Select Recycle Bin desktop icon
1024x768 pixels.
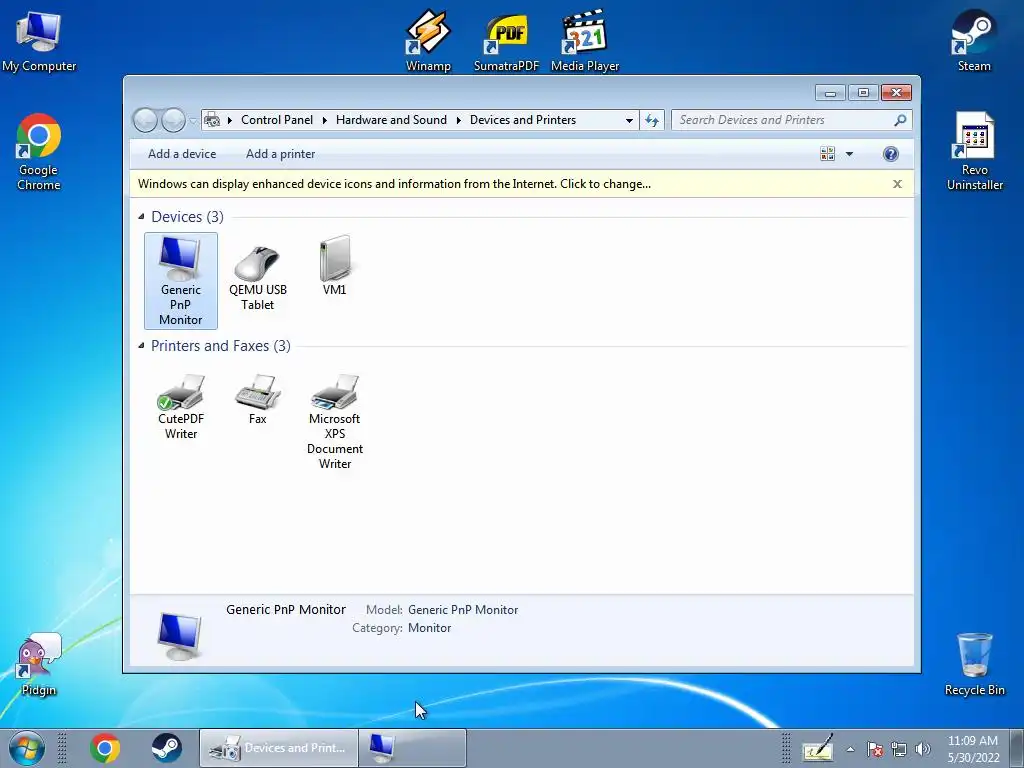click(x=974, y=664)
